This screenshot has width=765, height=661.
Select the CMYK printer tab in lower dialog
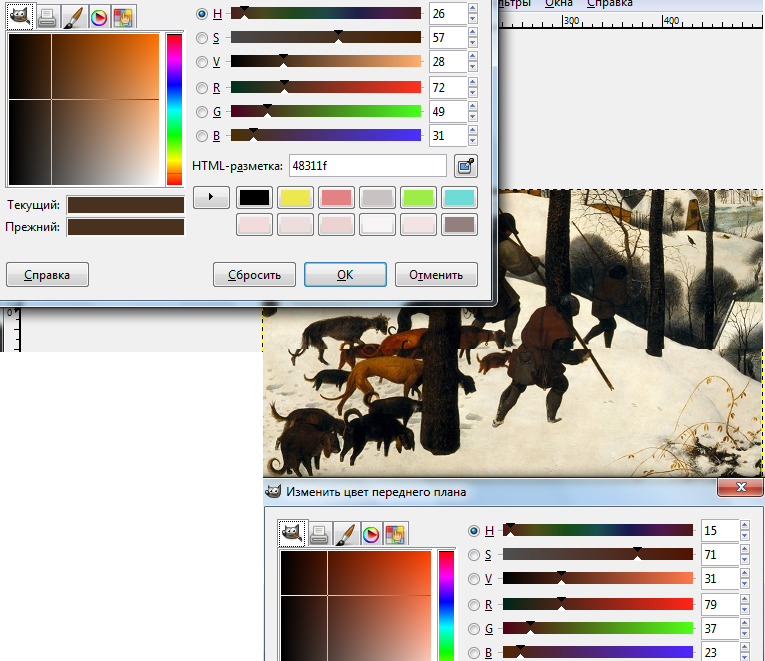pyautogui.click(x=319, y=533)
